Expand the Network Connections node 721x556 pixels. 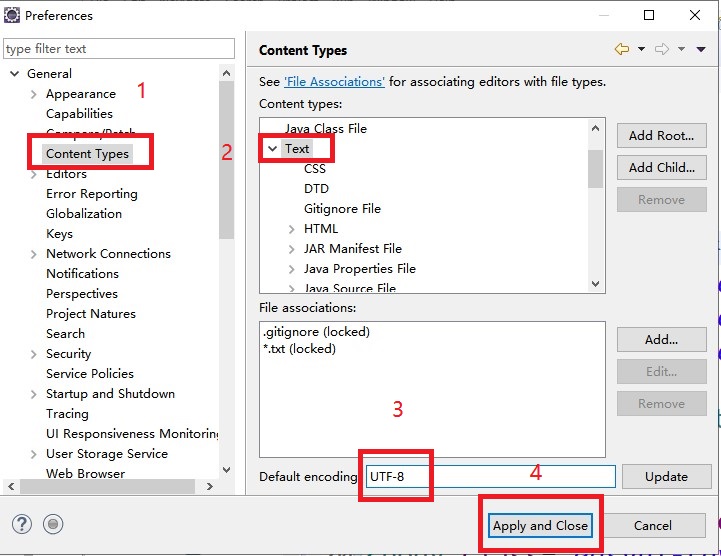click(x=33, y=254)
